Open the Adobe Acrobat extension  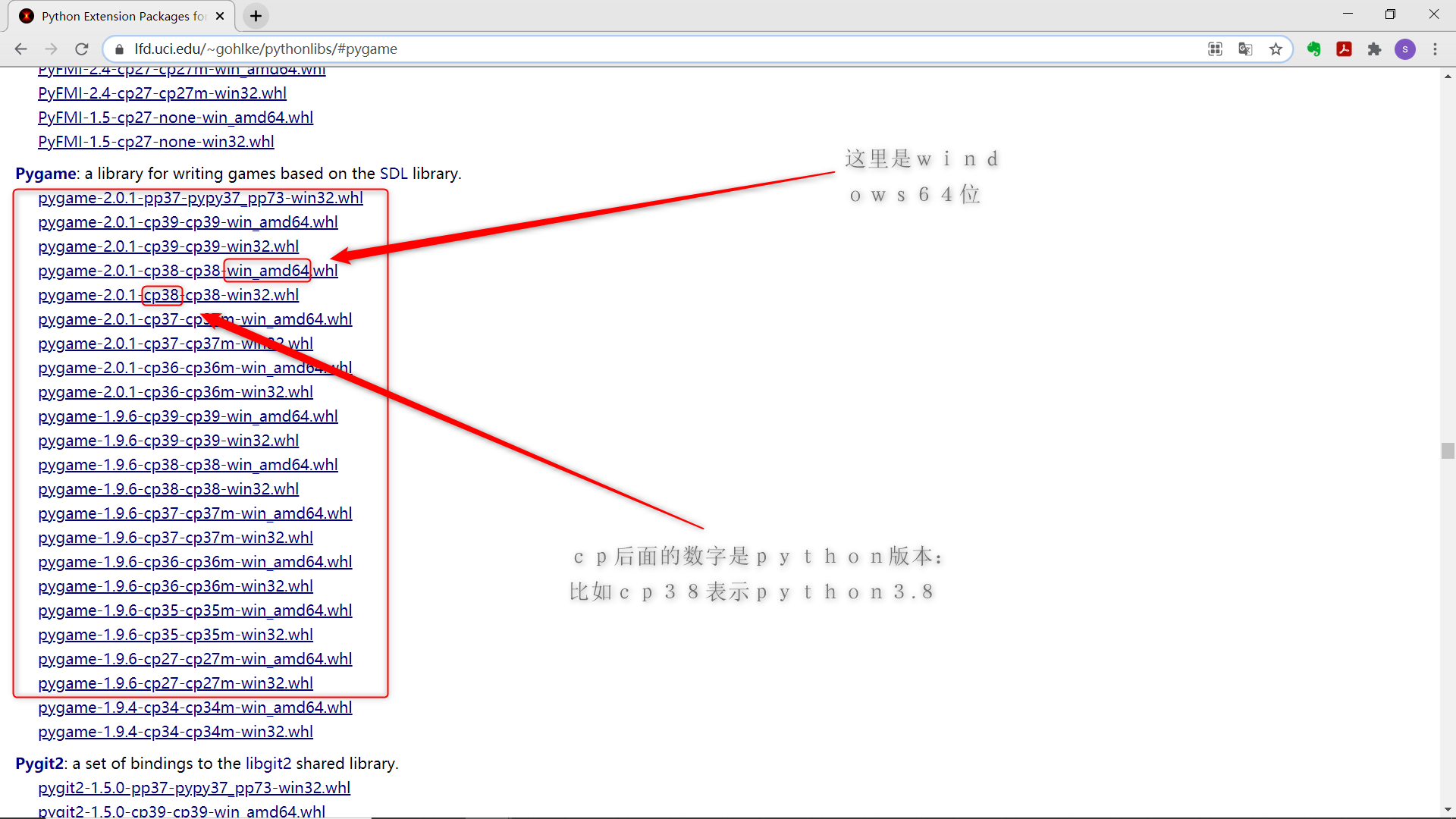tap(1345, 49)
